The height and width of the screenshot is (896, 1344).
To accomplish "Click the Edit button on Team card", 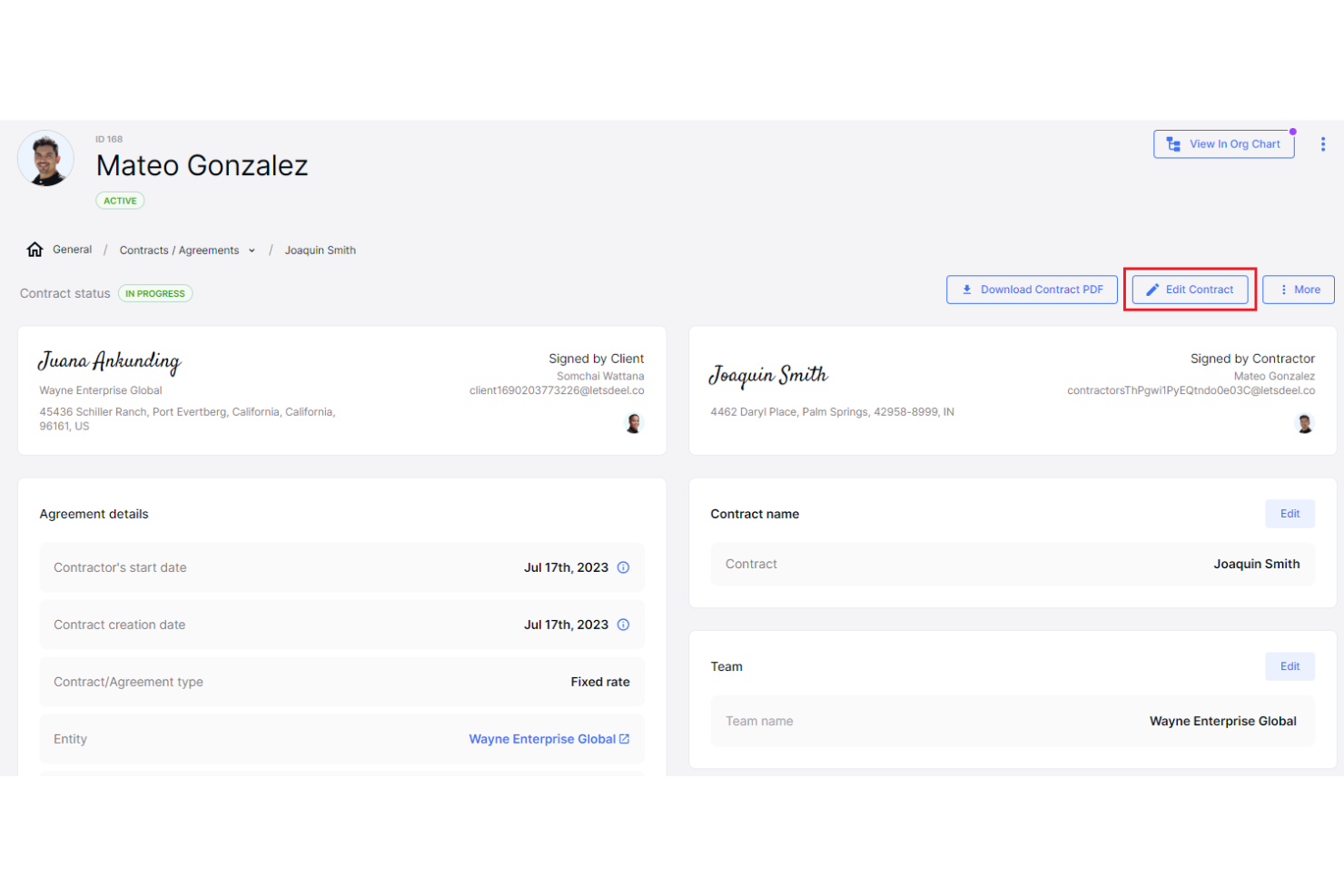I will 1290,665.
